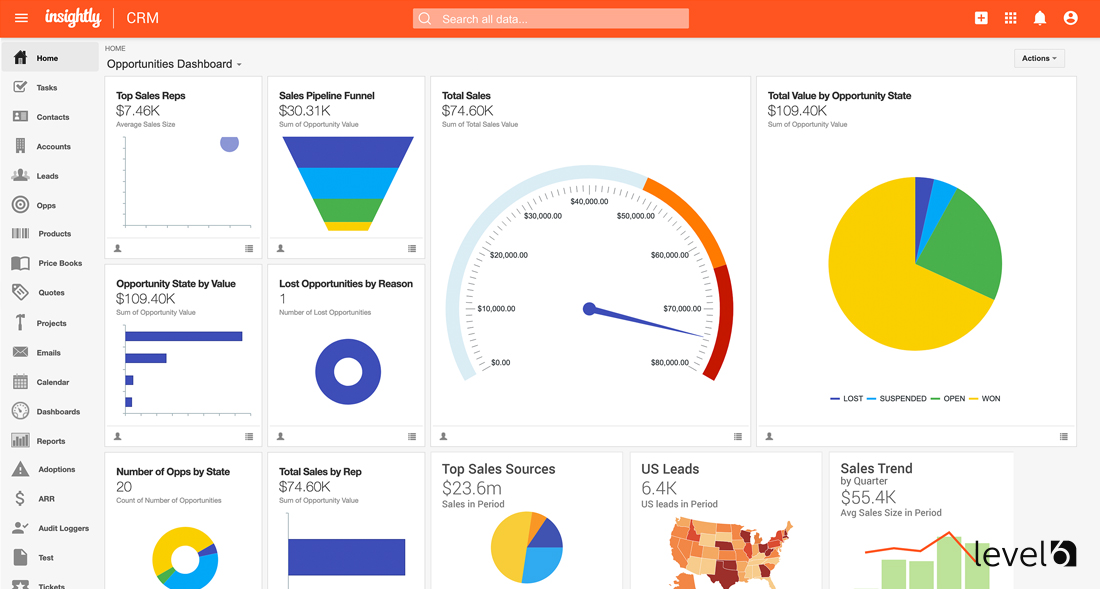Click the Insightly logo

(x=73, y=18)
